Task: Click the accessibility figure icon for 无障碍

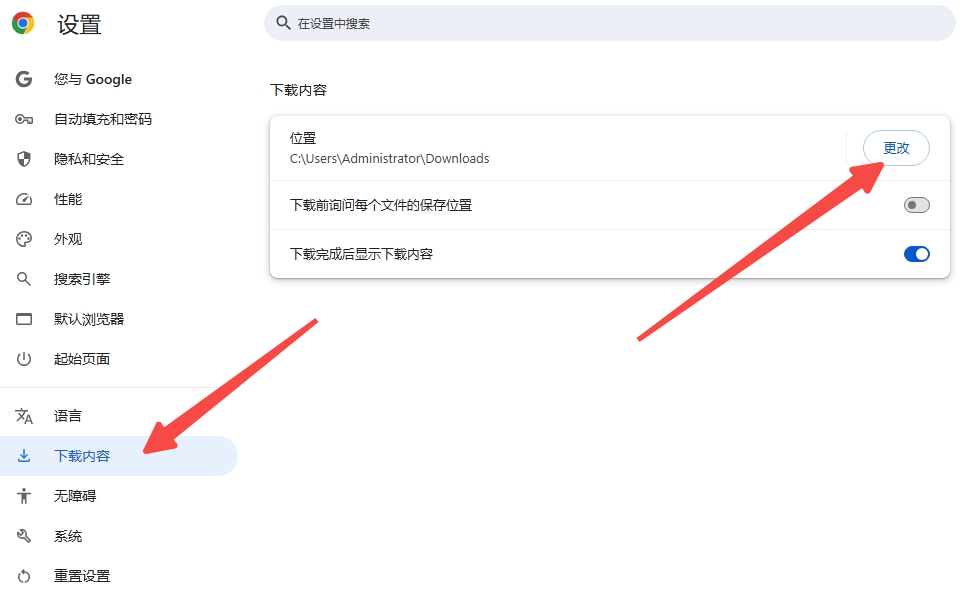Action: 24,495
